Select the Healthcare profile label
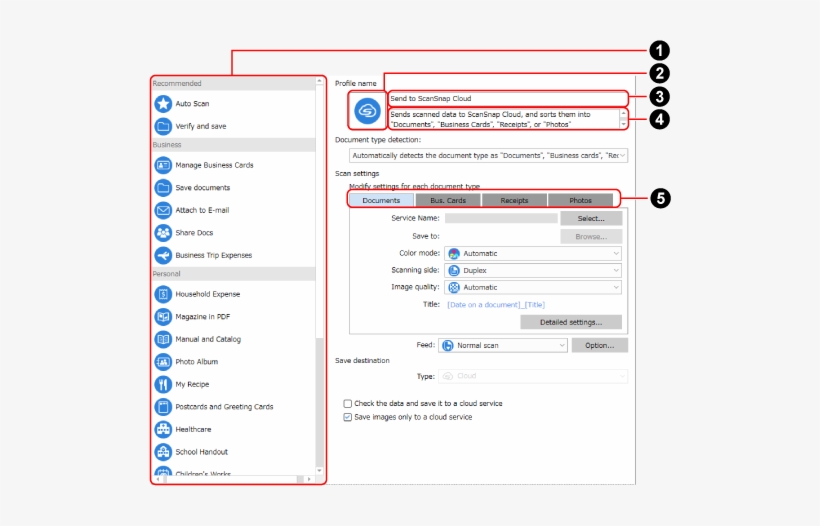The width and height of the screenshot is (820, 526). point(193,429)
